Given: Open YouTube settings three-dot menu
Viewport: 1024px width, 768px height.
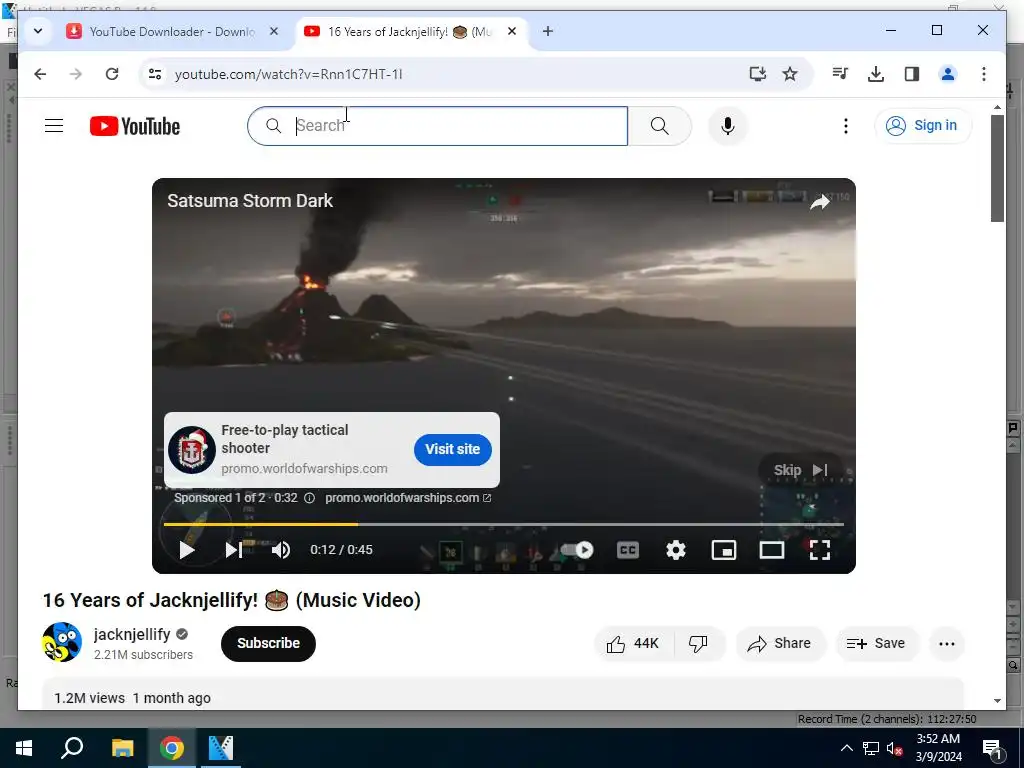Looking at the screenshot, I should (x=846, y=126).
